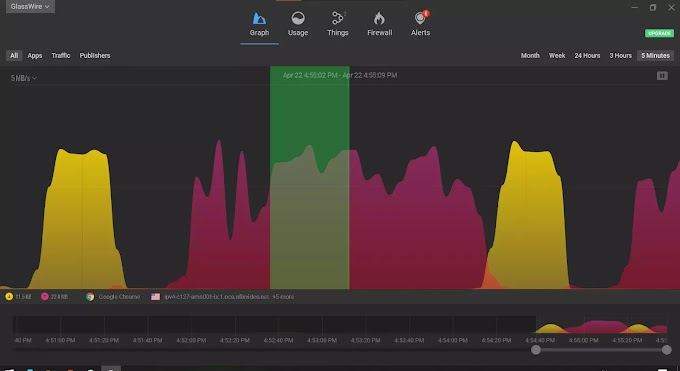The width and height of the screenshot is (680, 371).
Task: Set time range to Week
Action: click(557, 56)
